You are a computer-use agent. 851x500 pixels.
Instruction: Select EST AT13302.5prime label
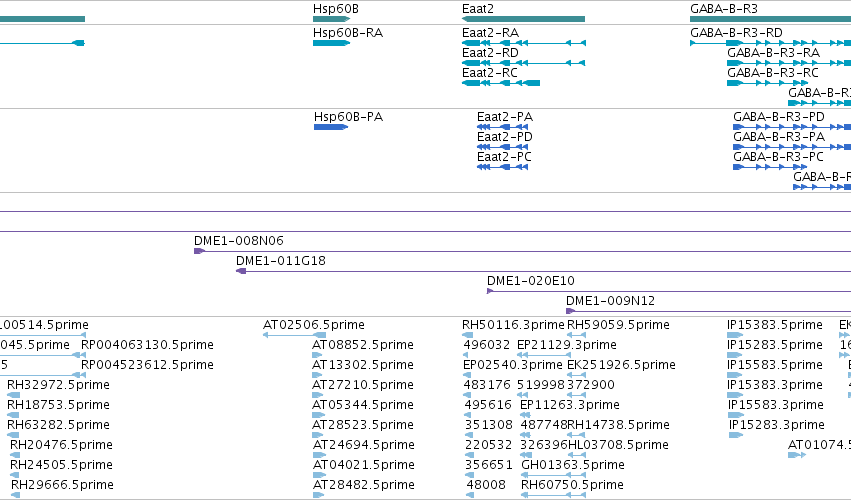[x=363, y=365]
